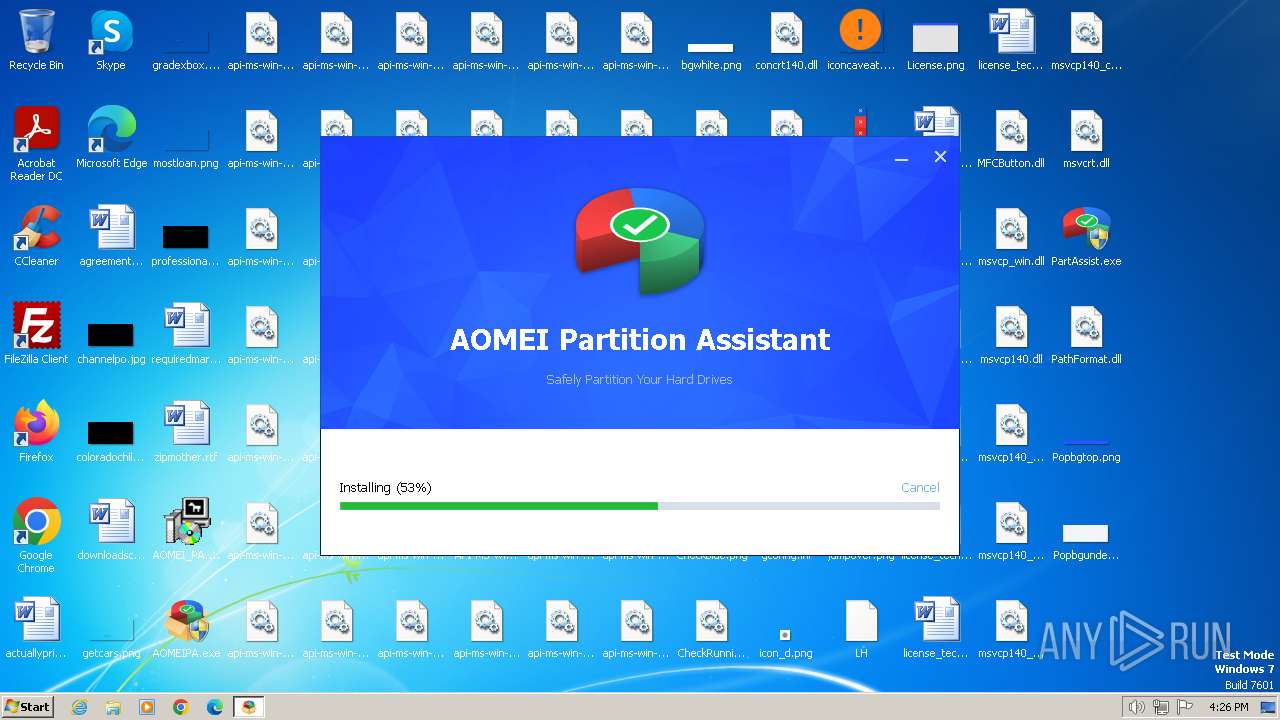The image size is (1280, 720).
Task: Select the concrt140.dll file icon
Action: click(786, 41)
